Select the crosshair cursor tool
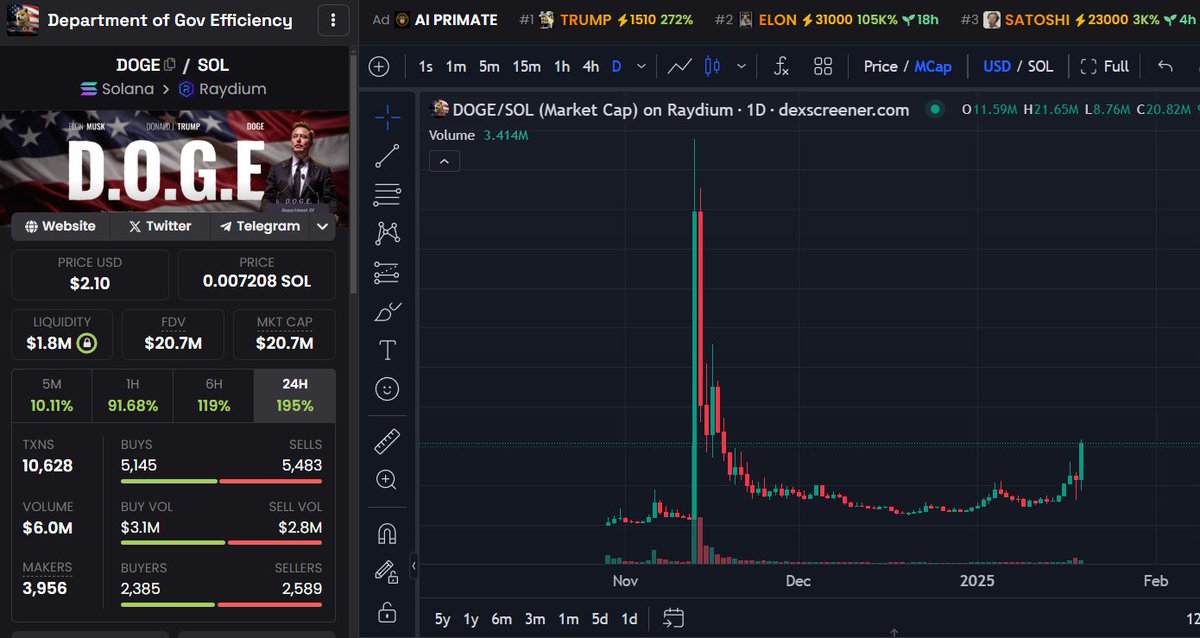Screen dimensions: 1200x638 tap(387, 117)
